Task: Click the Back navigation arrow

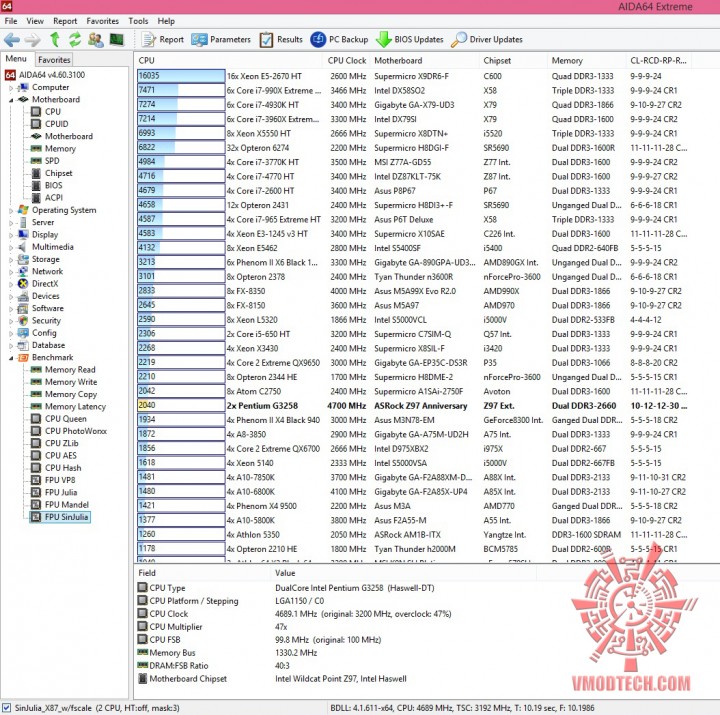Action: tap(12, 40)
